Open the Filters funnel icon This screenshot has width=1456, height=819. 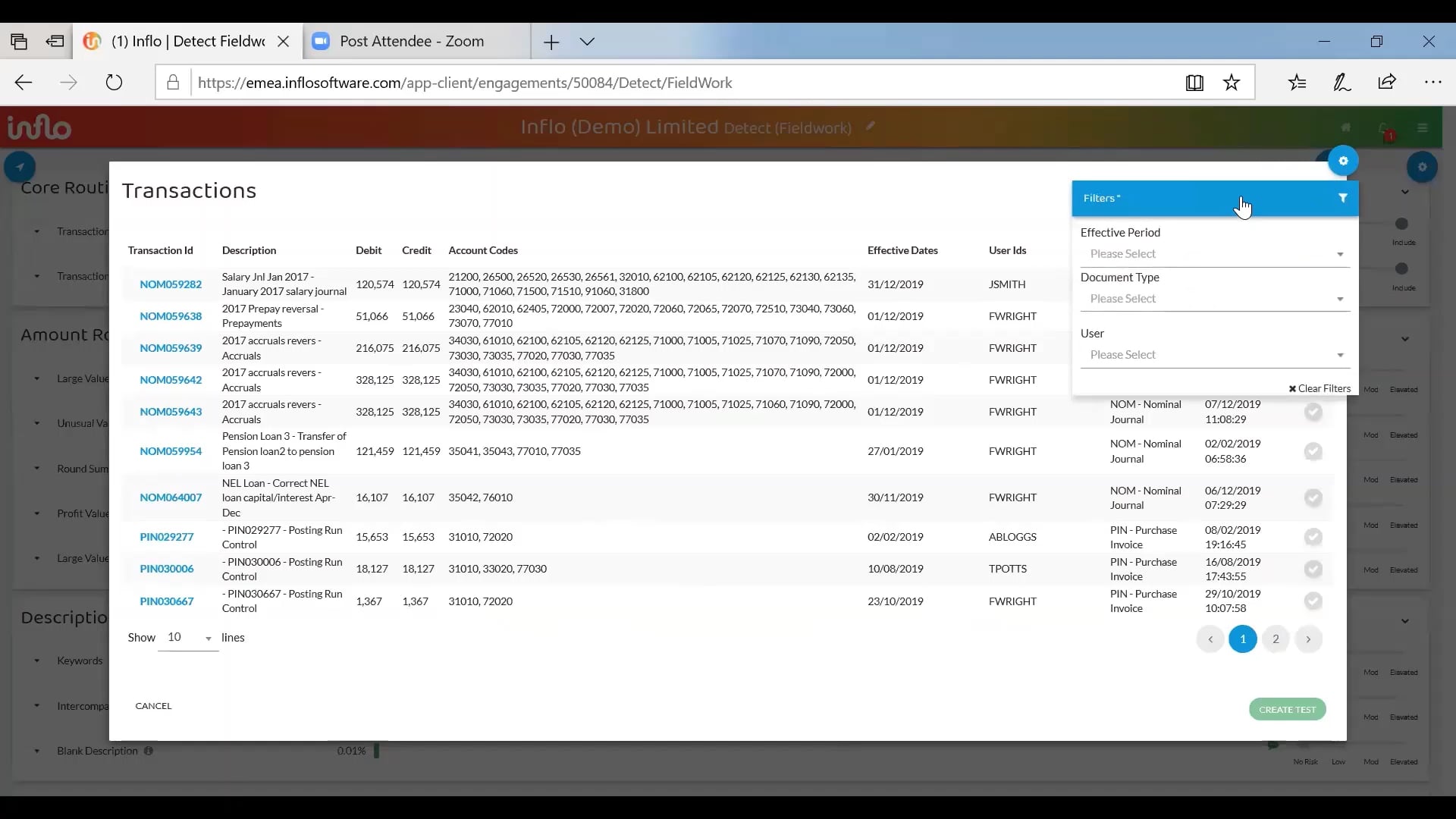tap(1342, 198)
